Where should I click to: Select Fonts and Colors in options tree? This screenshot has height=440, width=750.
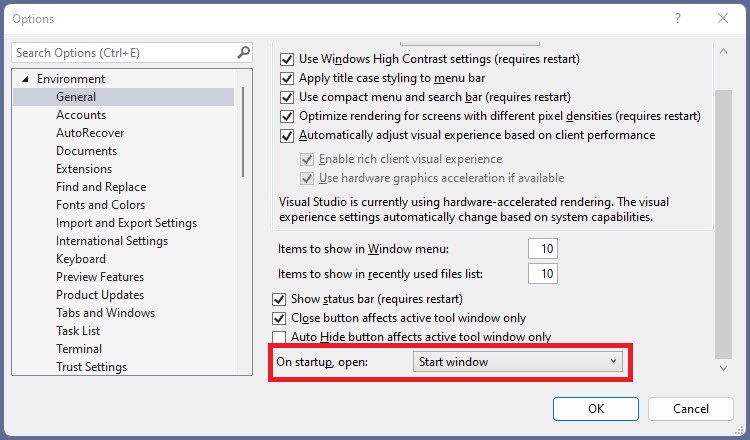[x=100, y=205]
